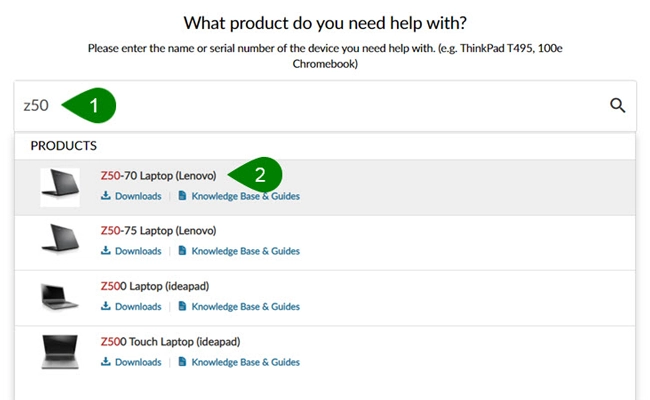Click the Z500 Touch Laptop thumbnail

pos(60,352)
